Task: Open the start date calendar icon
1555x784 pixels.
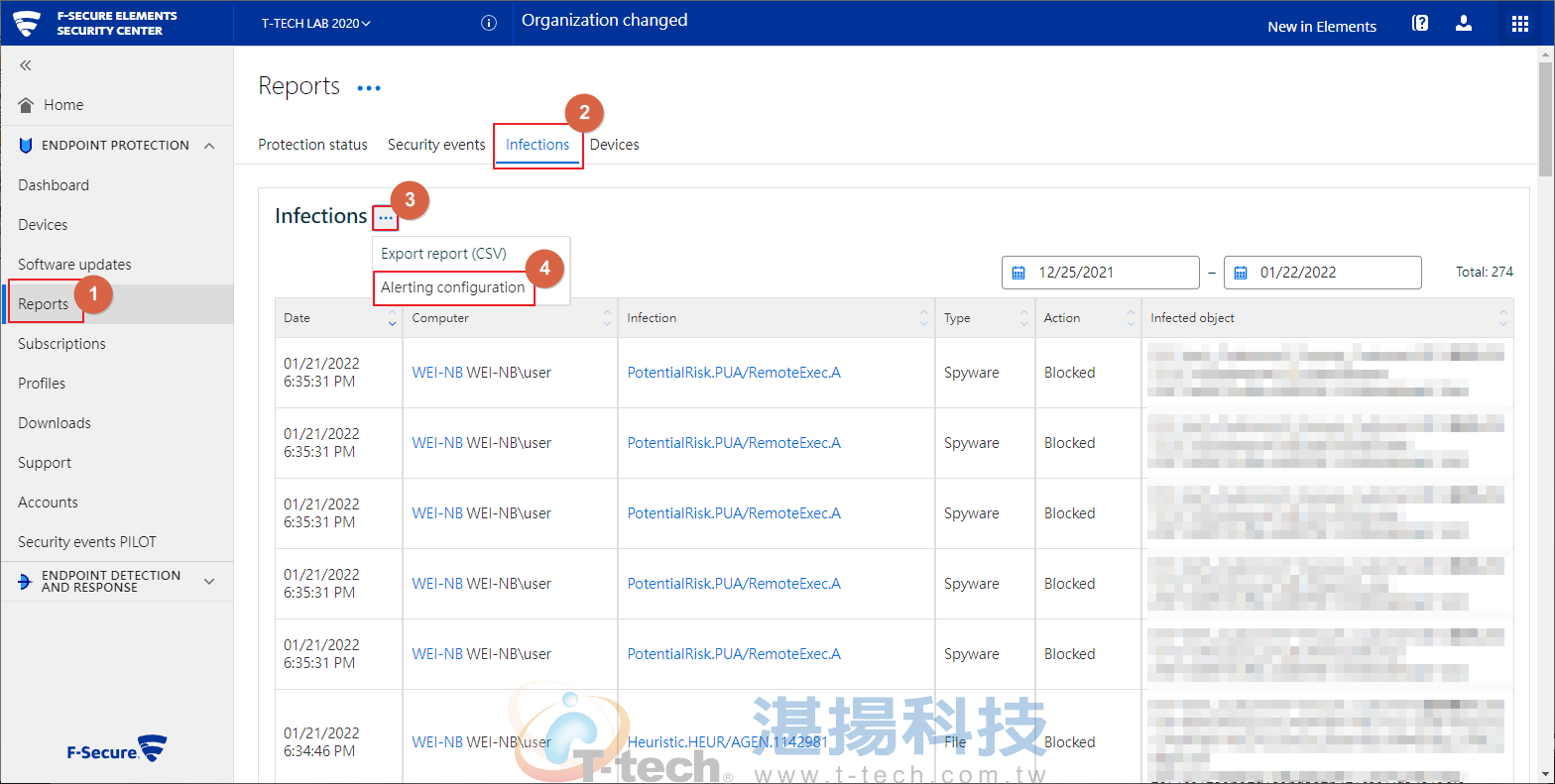Action: coord(1018,273)
